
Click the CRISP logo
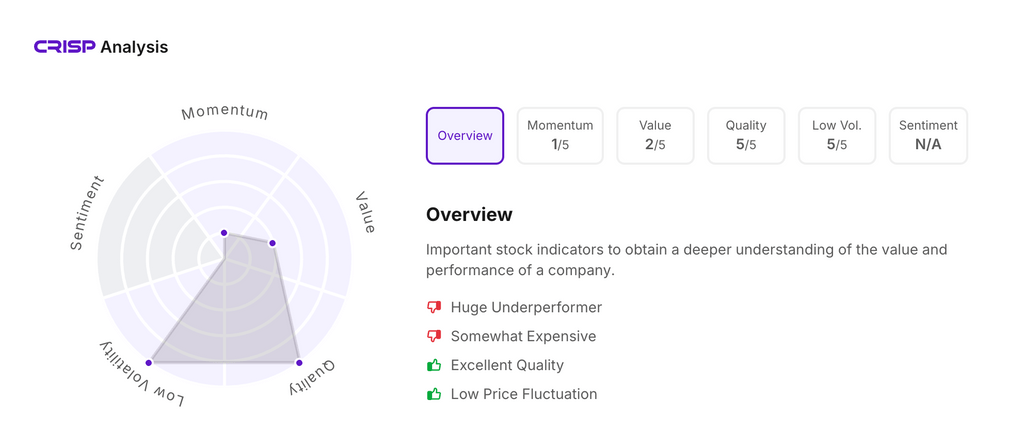(65, 47)
